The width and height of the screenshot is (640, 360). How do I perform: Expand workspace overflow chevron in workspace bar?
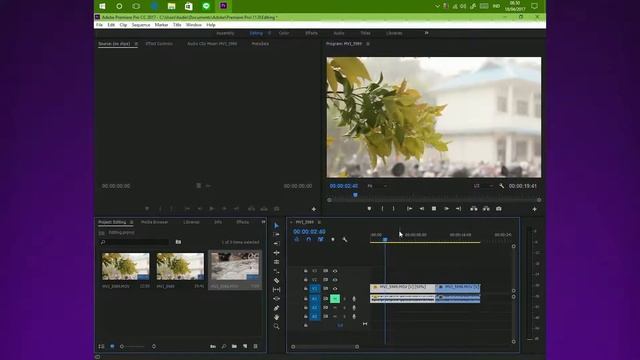[x=427, y=33]
